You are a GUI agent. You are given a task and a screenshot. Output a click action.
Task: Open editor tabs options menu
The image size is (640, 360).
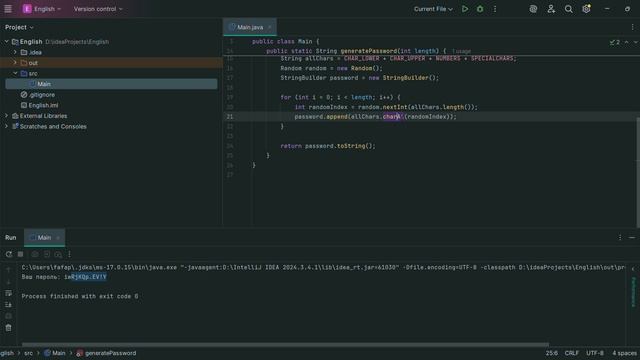pyautogui.click(x=632, y=27)
